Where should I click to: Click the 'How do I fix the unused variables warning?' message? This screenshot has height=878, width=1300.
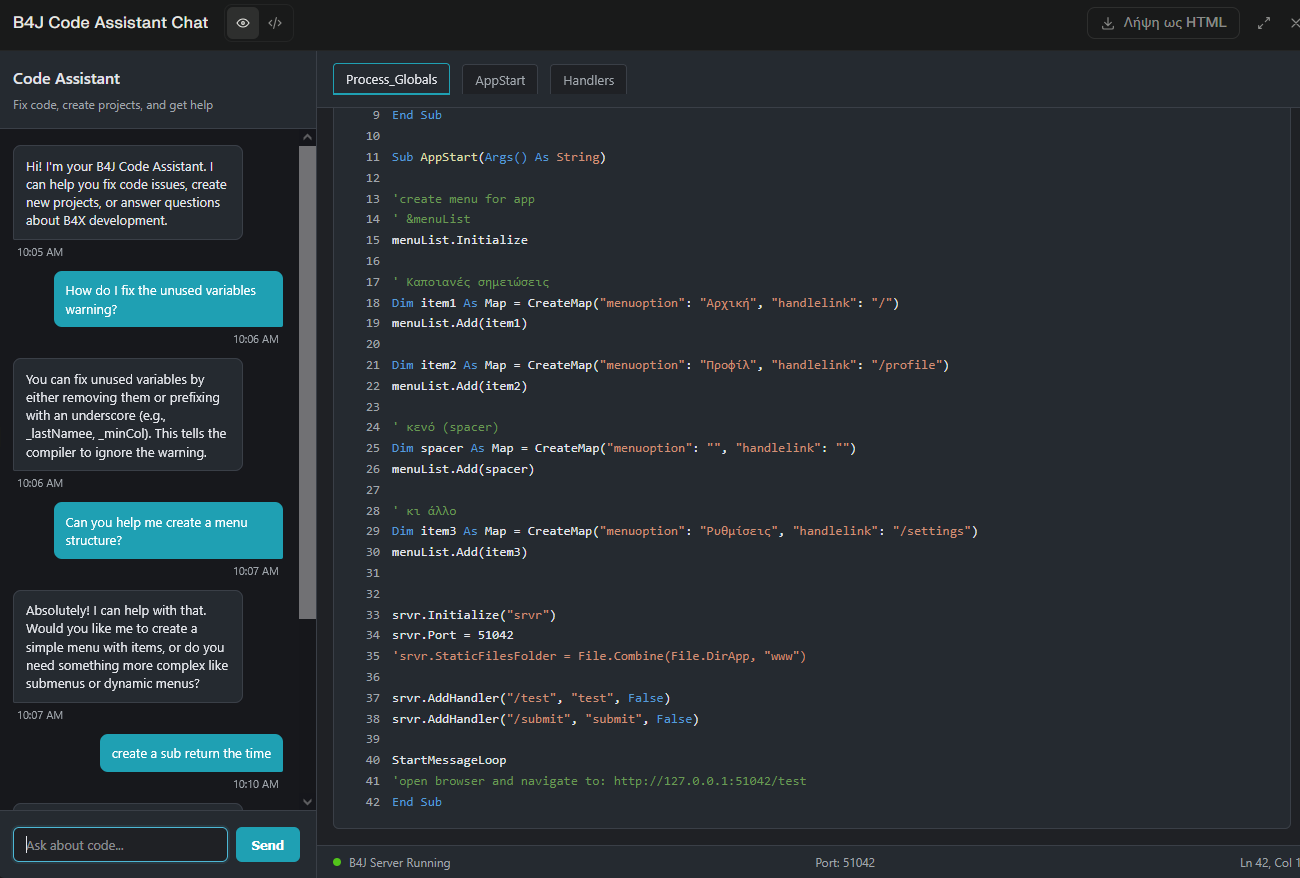point(168,299)
